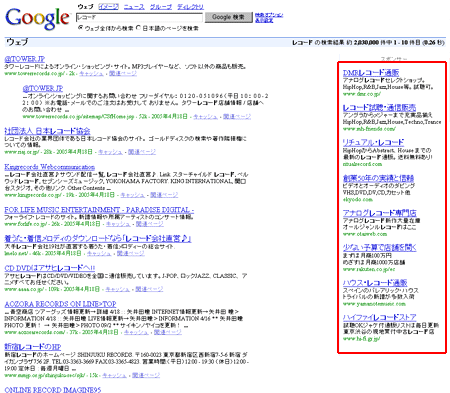Click the Google 検索 button
450x393 pixels.
click(x=228, y=17)
